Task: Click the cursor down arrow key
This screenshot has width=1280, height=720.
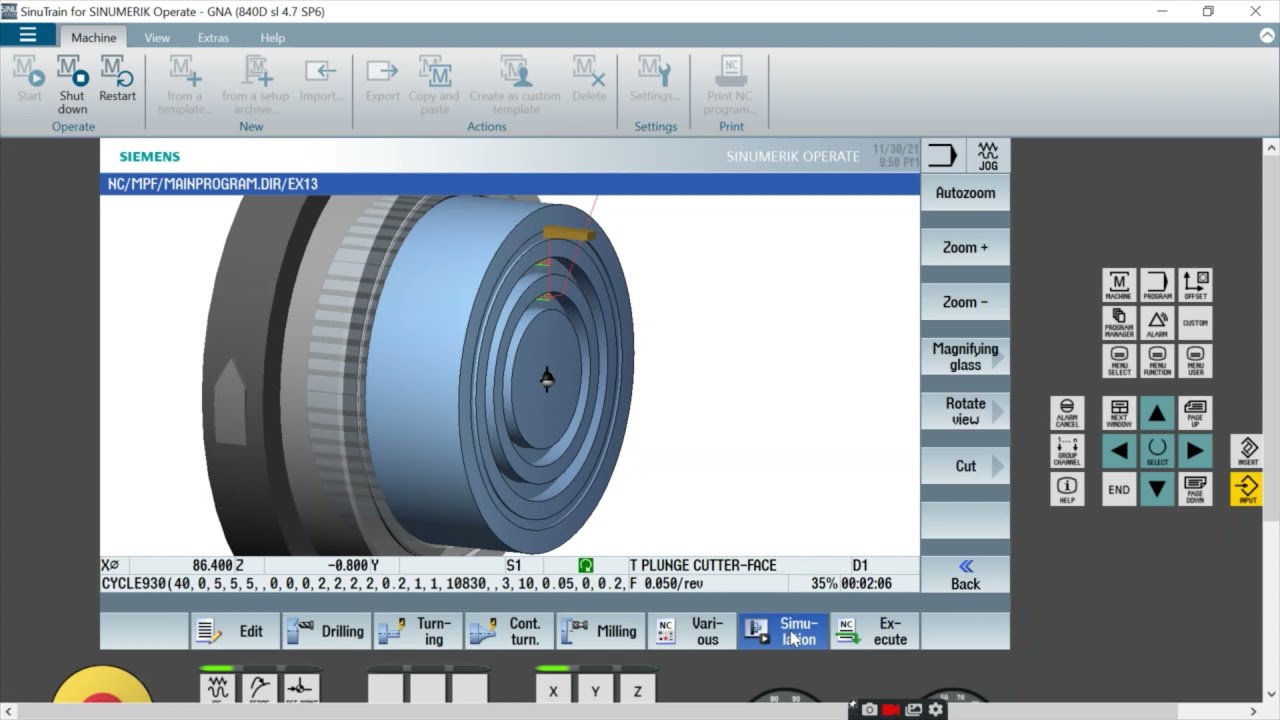Action: tap(1157, 489)
